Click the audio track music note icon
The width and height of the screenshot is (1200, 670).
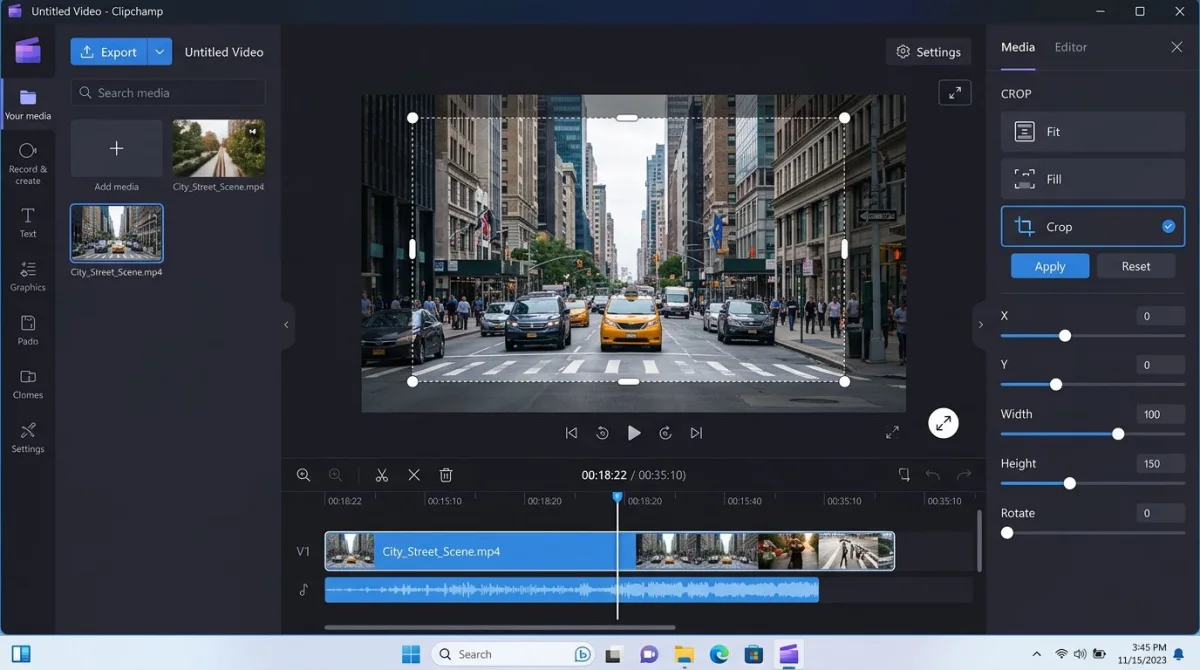(304, 590)
